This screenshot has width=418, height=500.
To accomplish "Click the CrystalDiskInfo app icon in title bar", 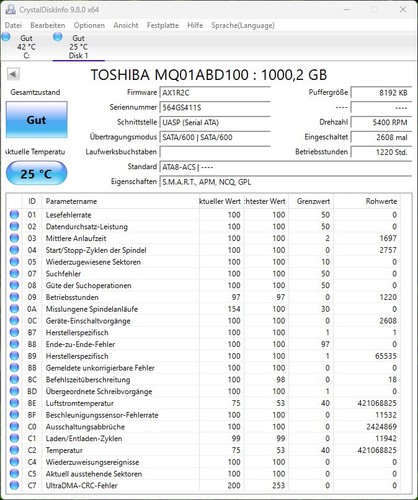I will 10,9.
